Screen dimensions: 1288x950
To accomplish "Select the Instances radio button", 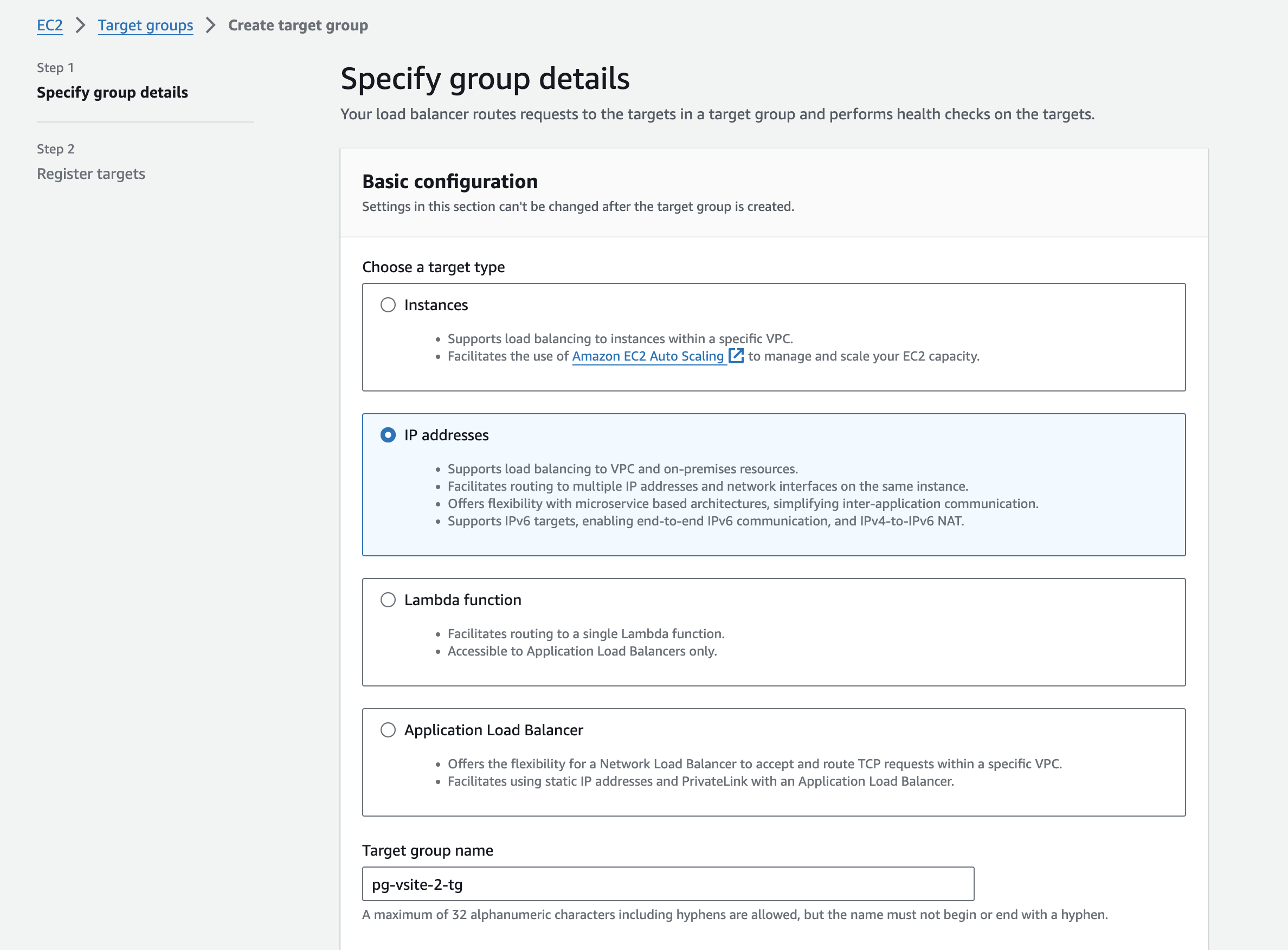I will (388, 305).
